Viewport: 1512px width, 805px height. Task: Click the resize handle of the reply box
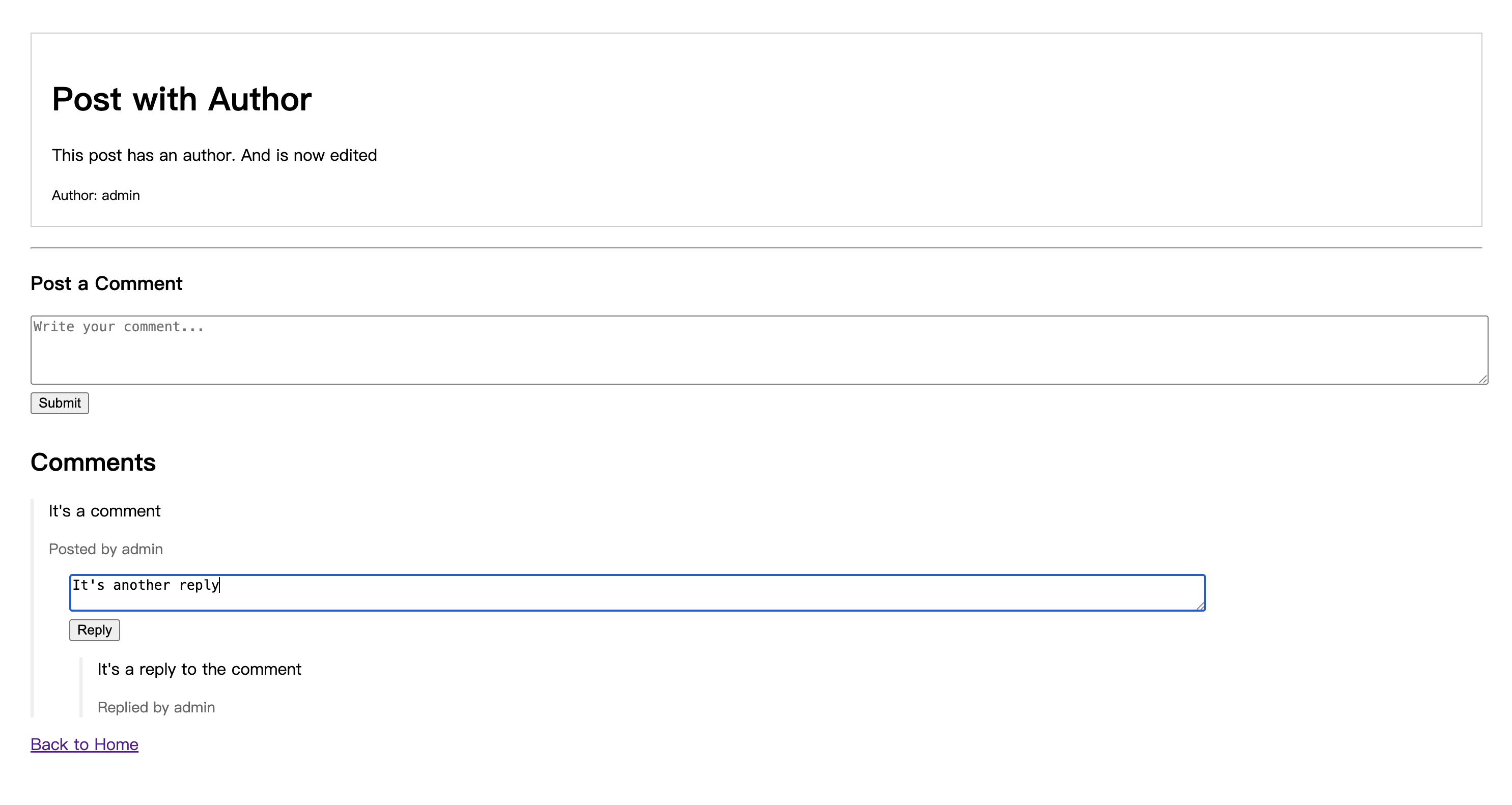tap(1200, 606)
